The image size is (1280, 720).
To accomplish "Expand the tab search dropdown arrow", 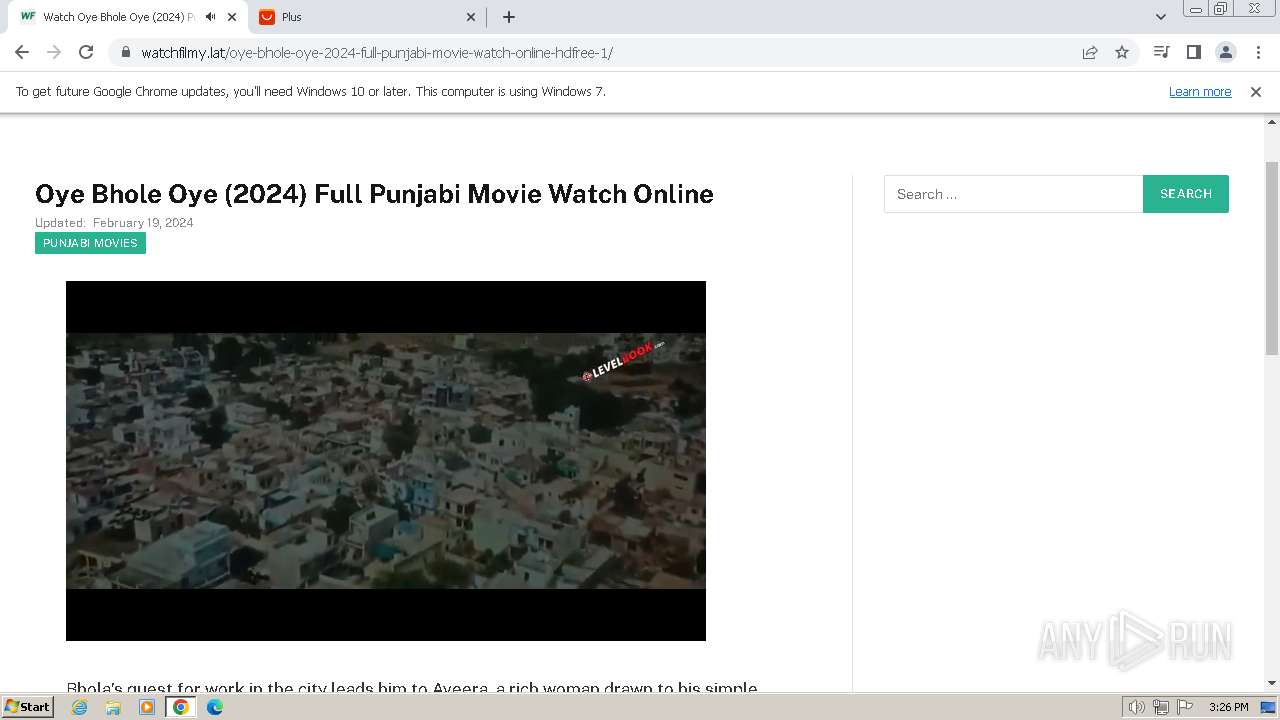I will 1160,17.
